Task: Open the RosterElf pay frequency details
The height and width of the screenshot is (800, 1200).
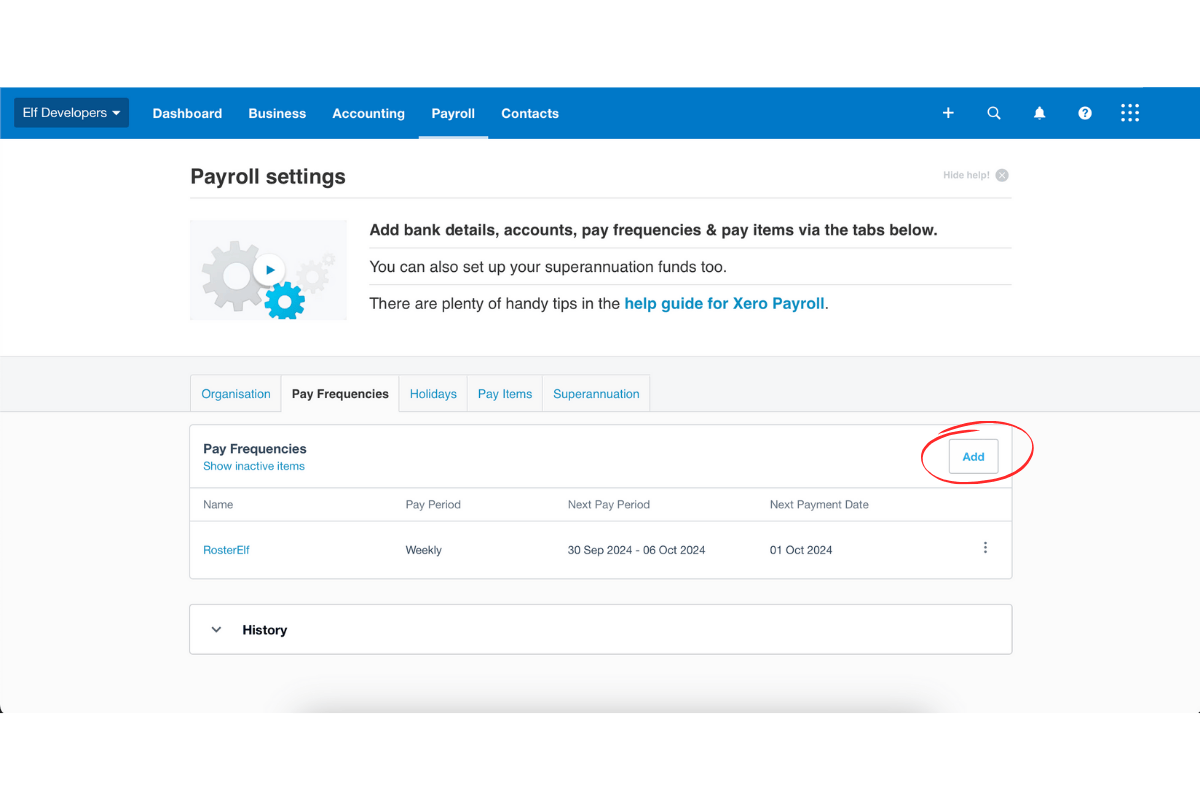Action: pyautogui.click(x=226, y=549)
